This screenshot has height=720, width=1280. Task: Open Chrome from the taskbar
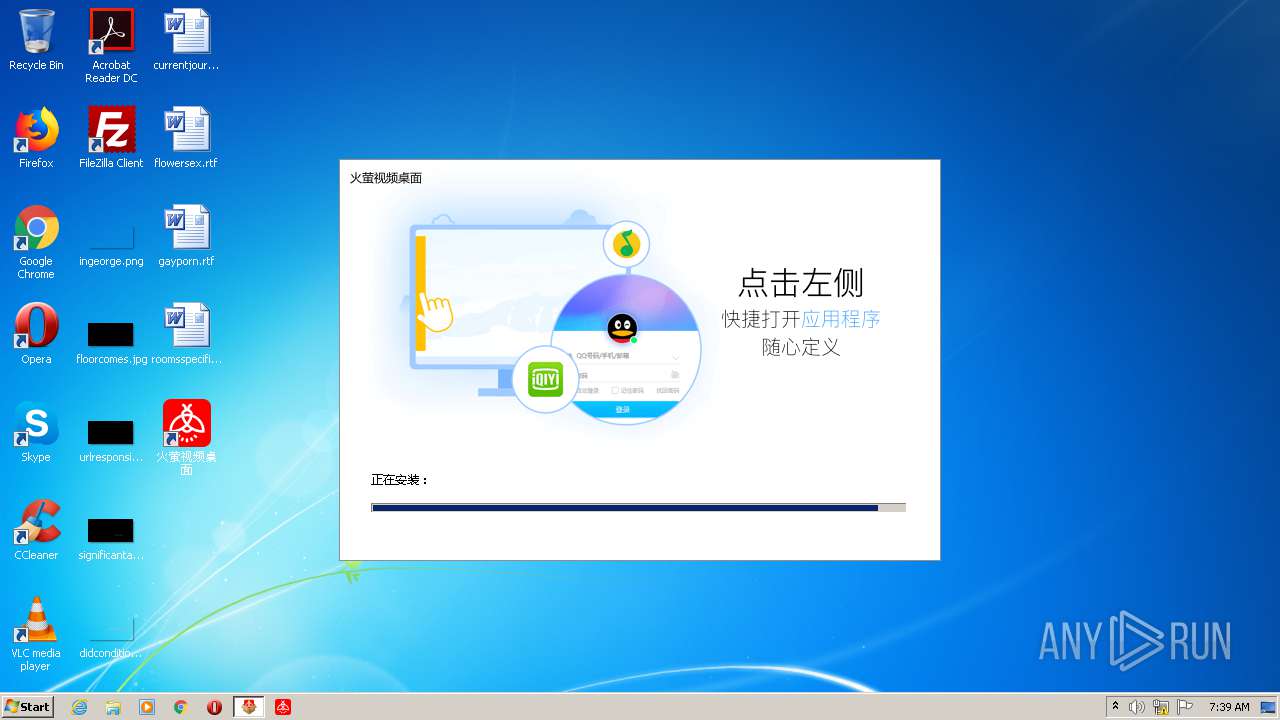coord(181,707)
